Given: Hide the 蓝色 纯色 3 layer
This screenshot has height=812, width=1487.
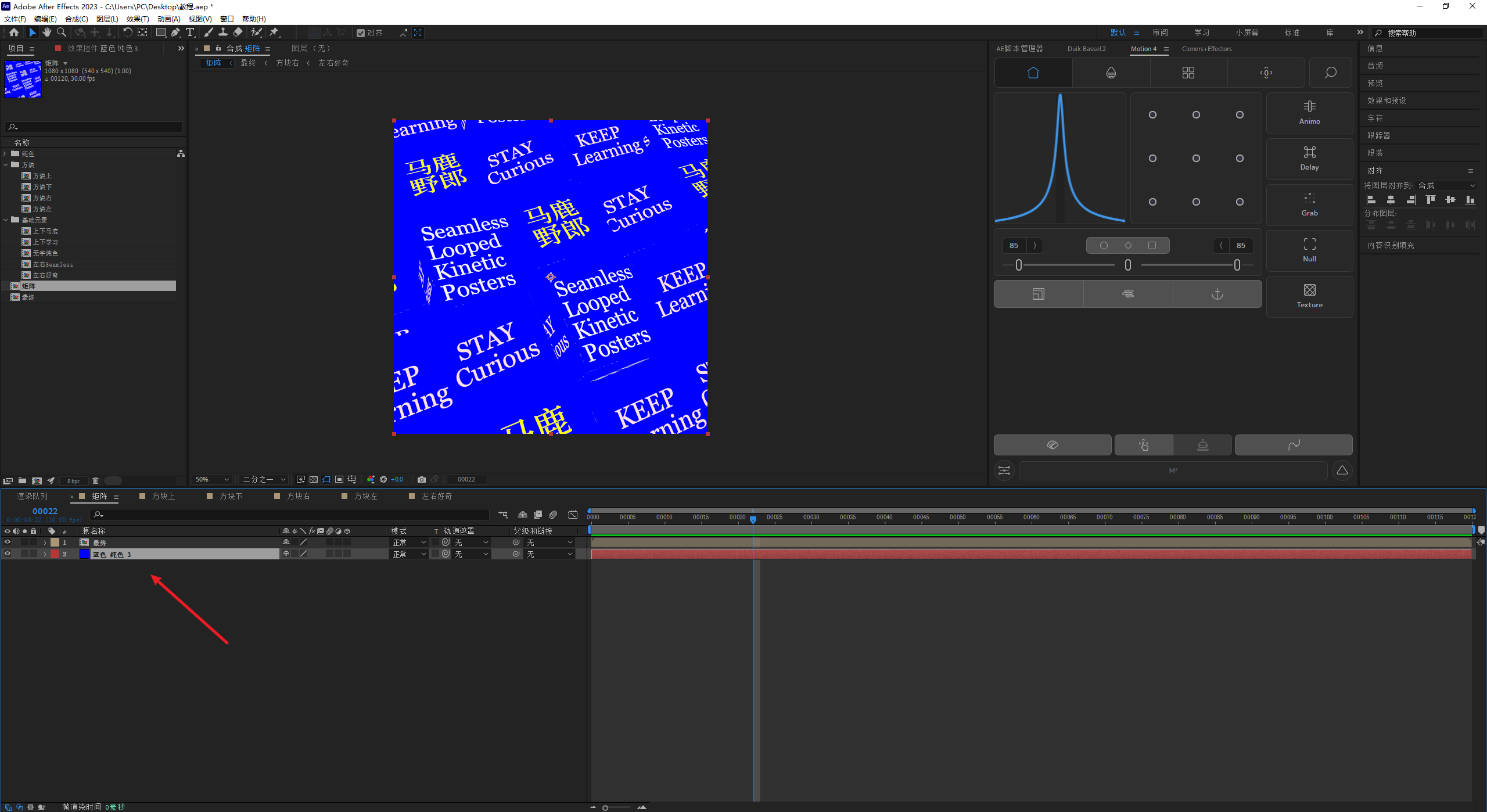Looking at the screenshot, I should click(8, 554).
